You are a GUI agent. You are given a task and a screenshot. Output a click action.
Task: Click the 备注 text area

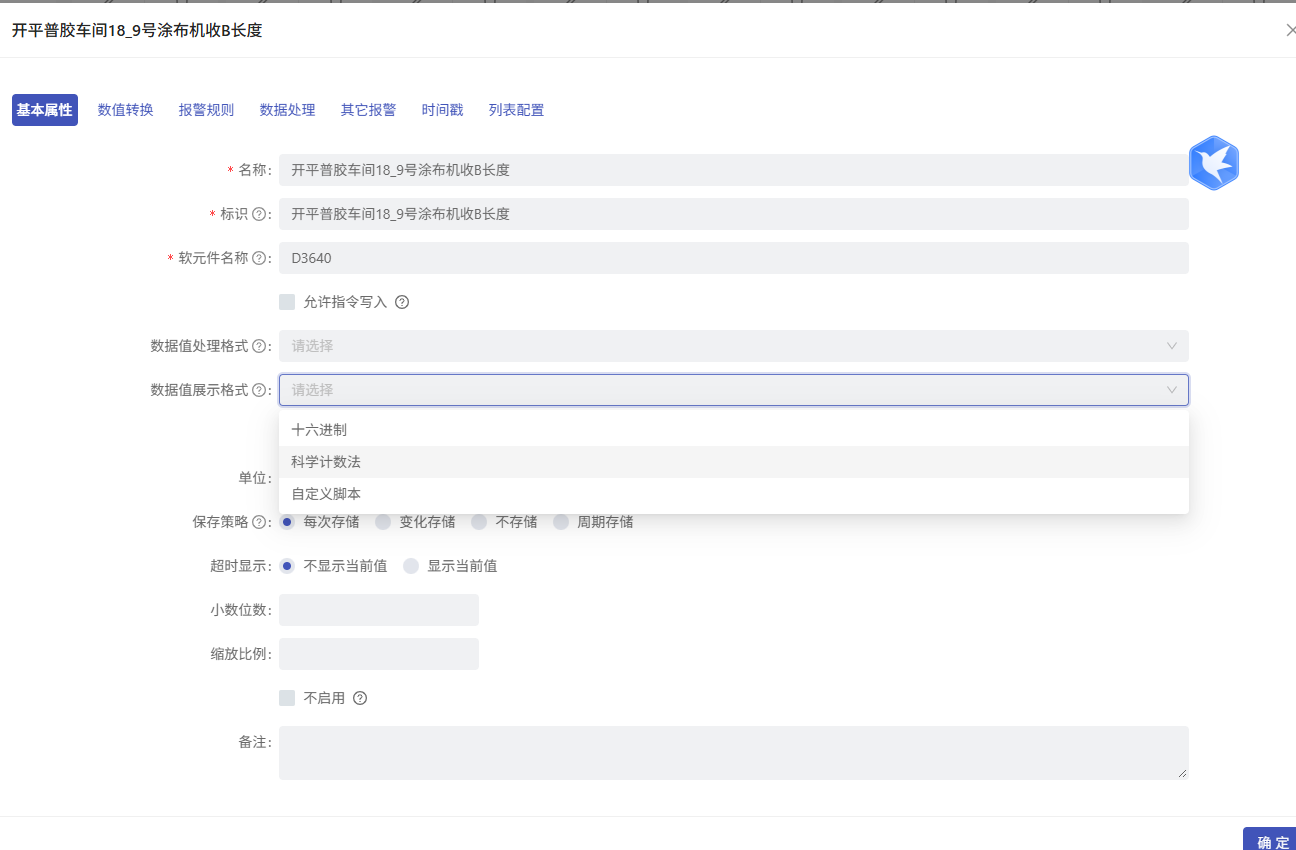(734, 753)
